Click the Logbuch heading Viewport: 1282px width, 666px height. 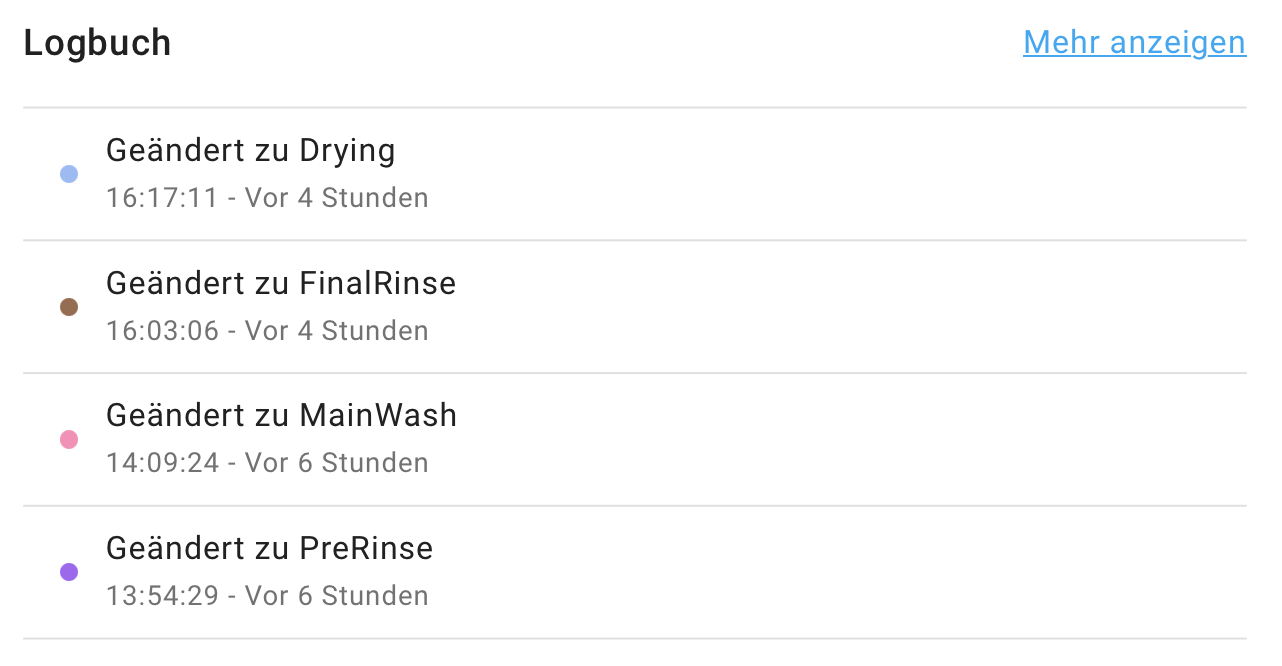(97, 43)
